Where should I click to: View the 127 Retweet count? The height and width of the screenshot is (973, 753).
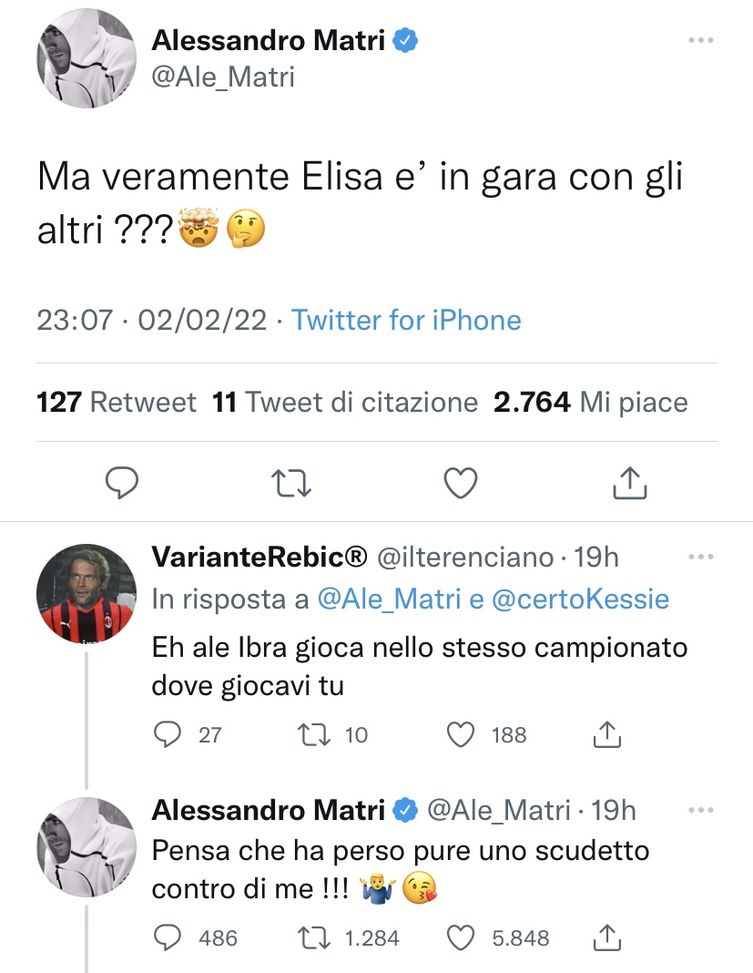[x=110, y=402]
